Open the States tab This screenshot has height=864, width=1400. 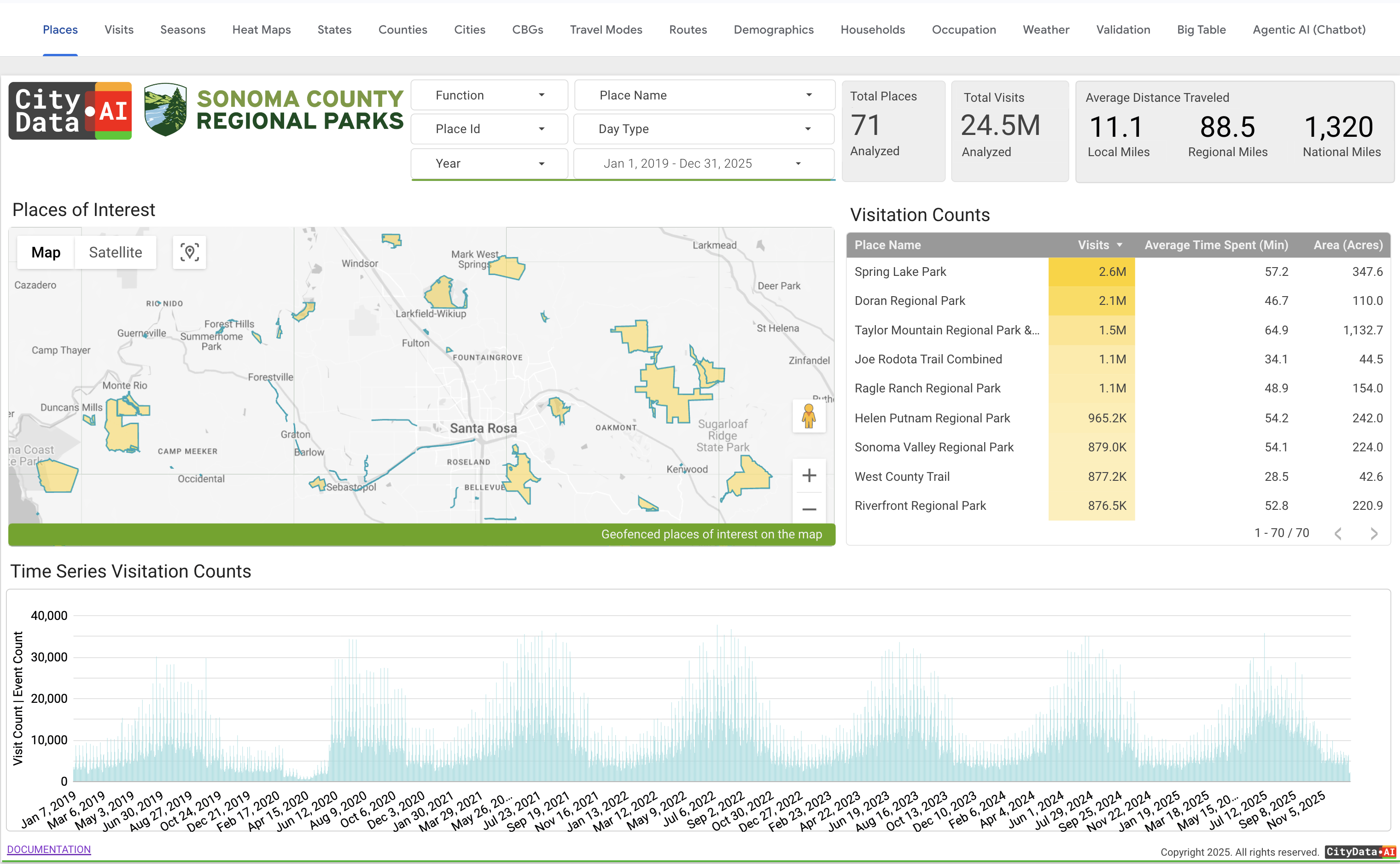[x=334, y=30]
